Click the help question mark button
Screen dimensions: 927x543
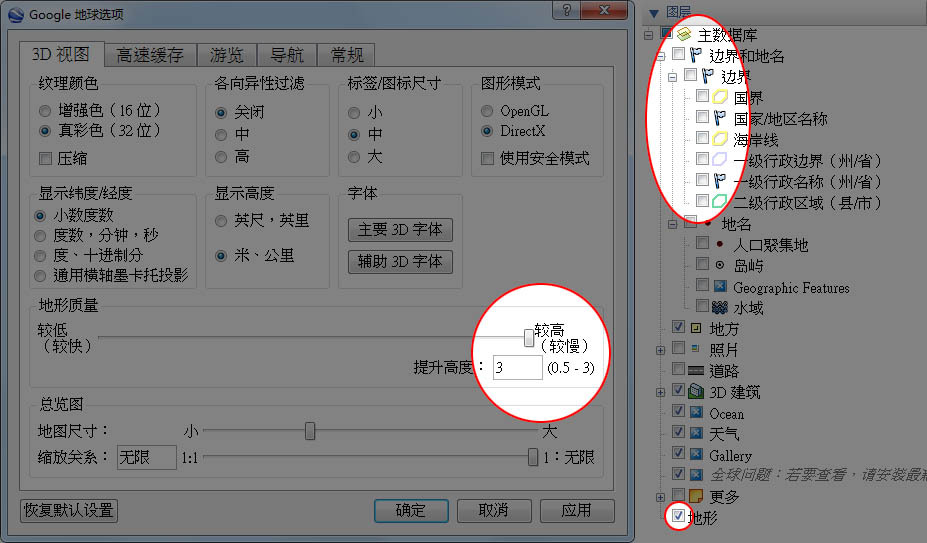pyautogui.click(x=566, y=10)
